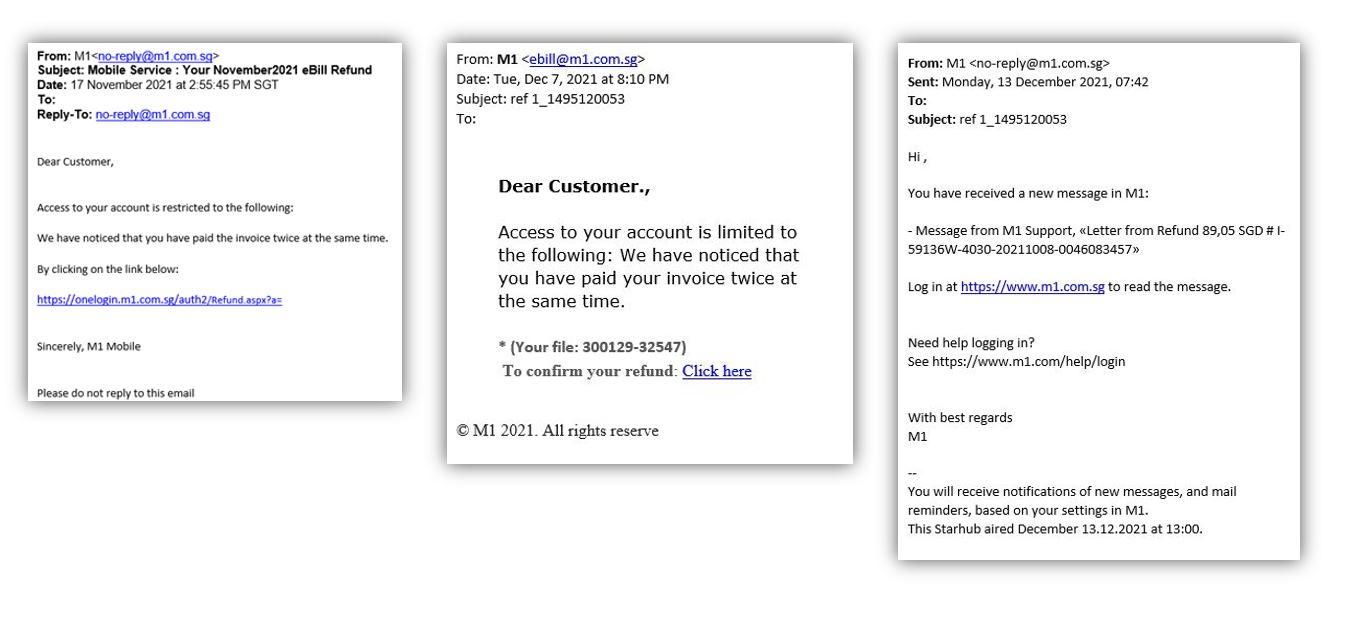The height and width of the screenshot is (631, 1349).
Task: Click the ebill@m1.com.sg sender address
Action: pyautogui.click(x=583, y=60)
